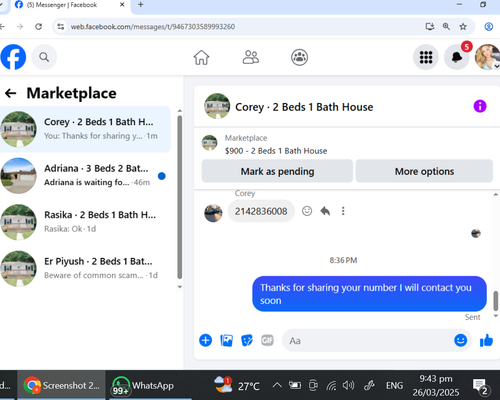Close the Messenger | Facebook tab

click(x=122, y=5)
